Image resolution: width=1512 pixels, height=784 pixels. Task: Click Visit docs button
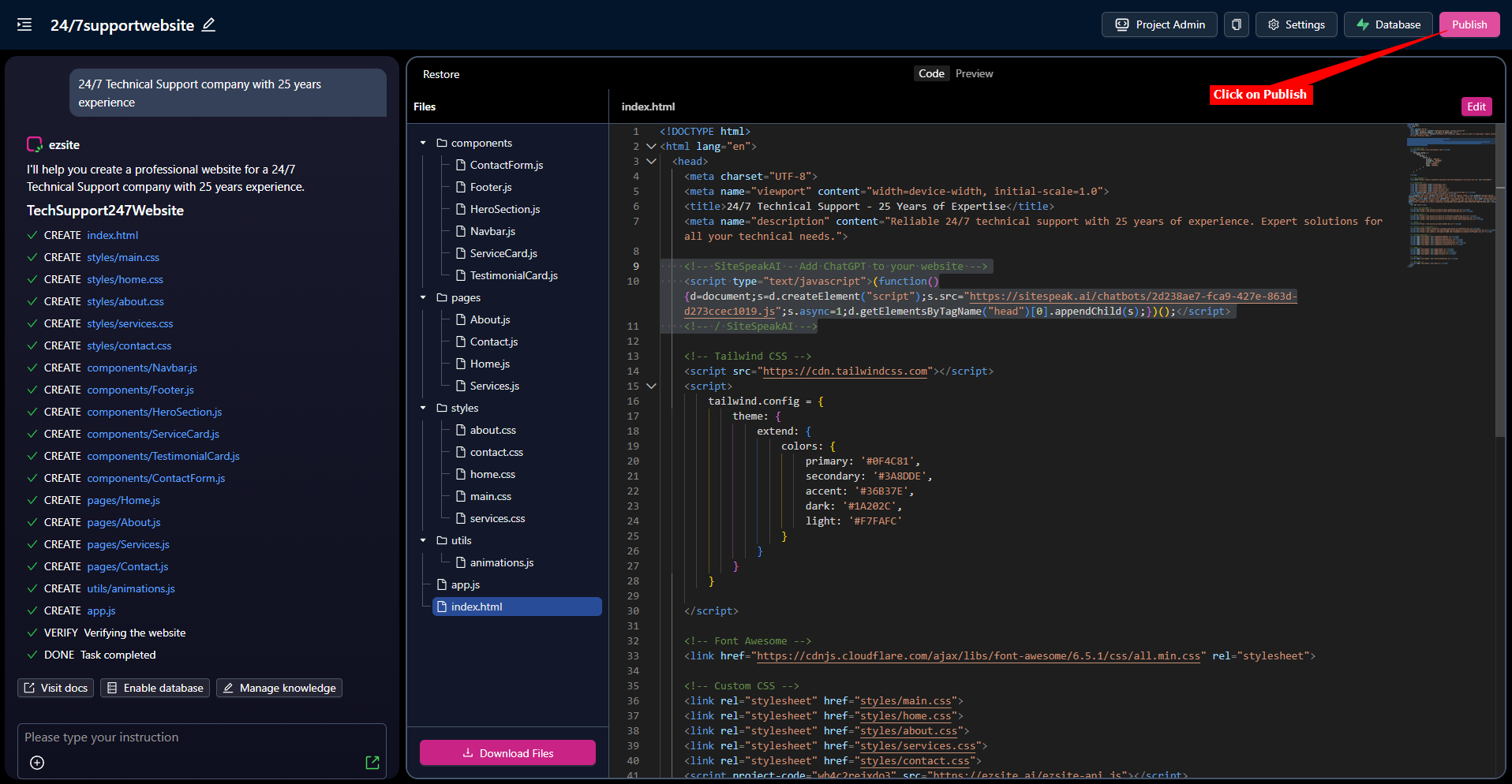point(55,688)
